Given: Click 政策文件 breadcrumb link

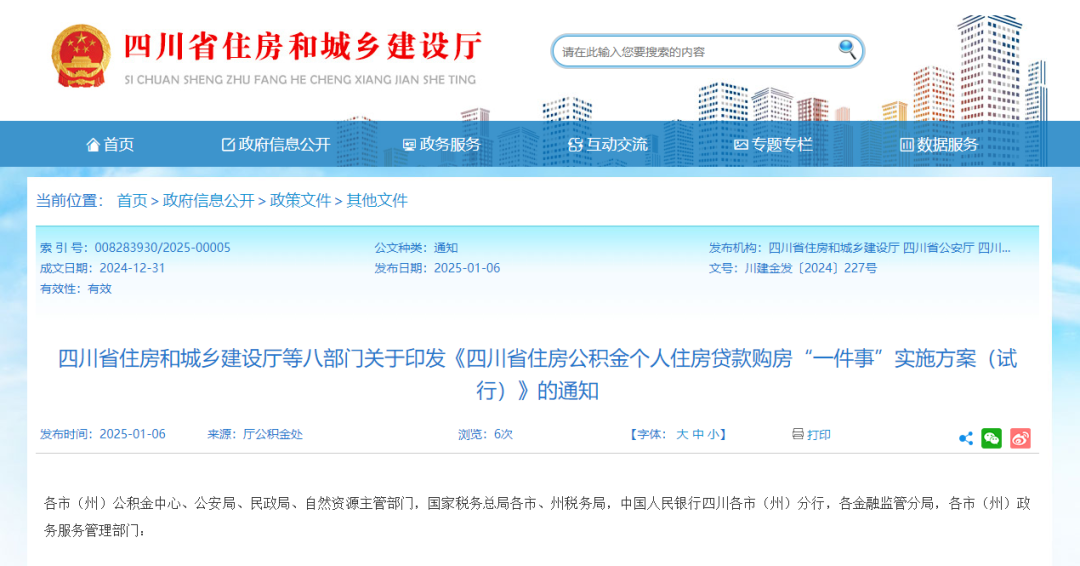Looking at the screenshot, I should (300, 201).
